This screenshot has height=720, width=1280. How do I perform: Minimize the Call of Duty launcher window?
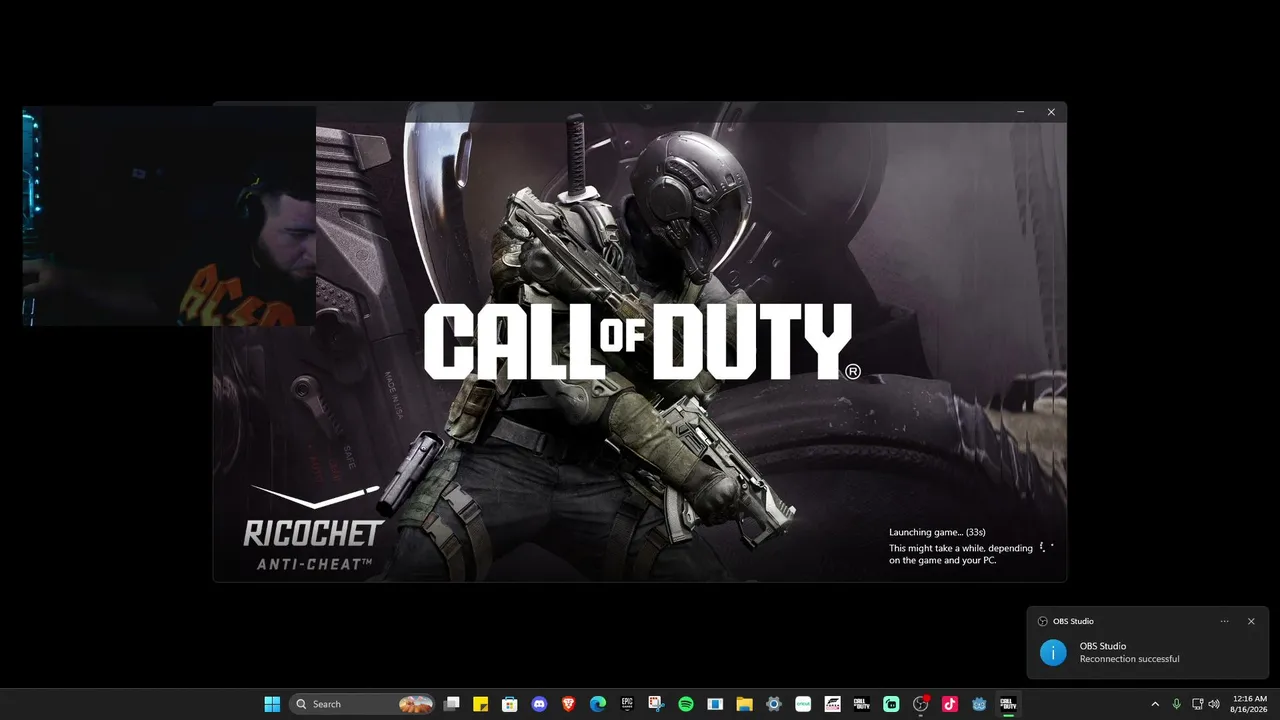click(1021, 112)
